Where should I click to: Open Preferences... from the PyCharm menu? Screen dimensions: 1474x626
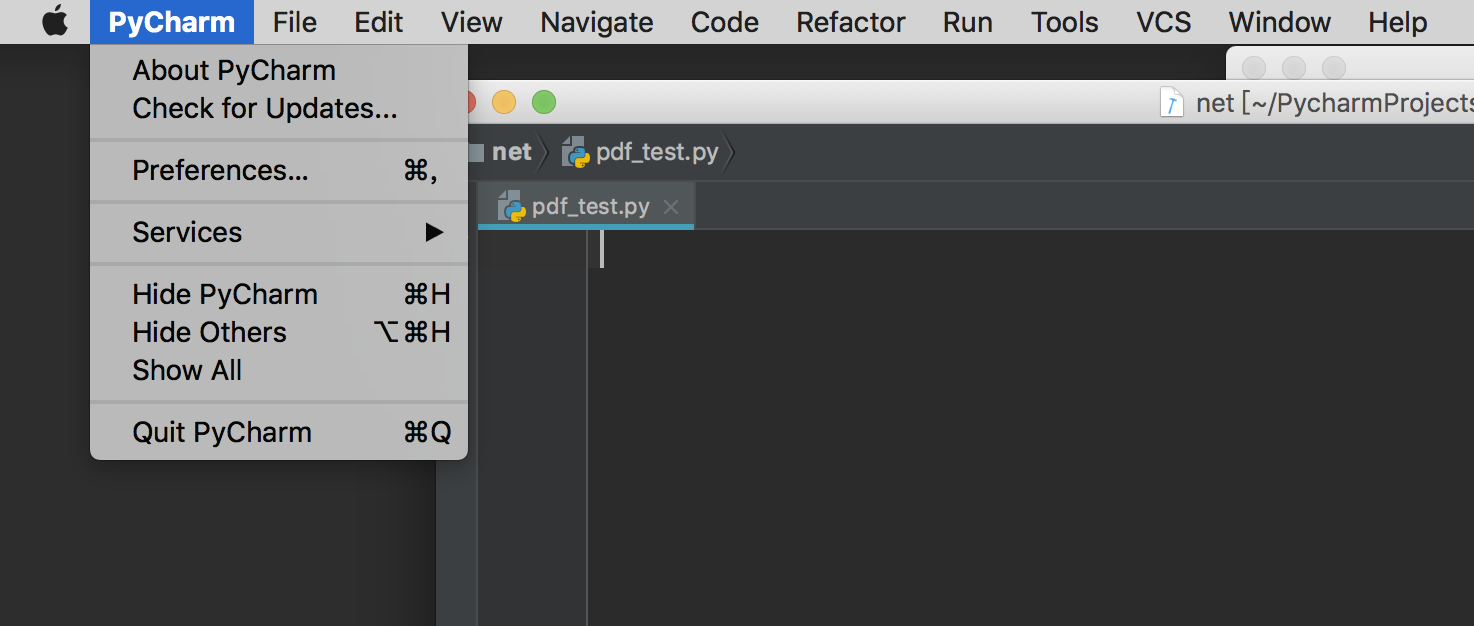[x=279, y=170]
